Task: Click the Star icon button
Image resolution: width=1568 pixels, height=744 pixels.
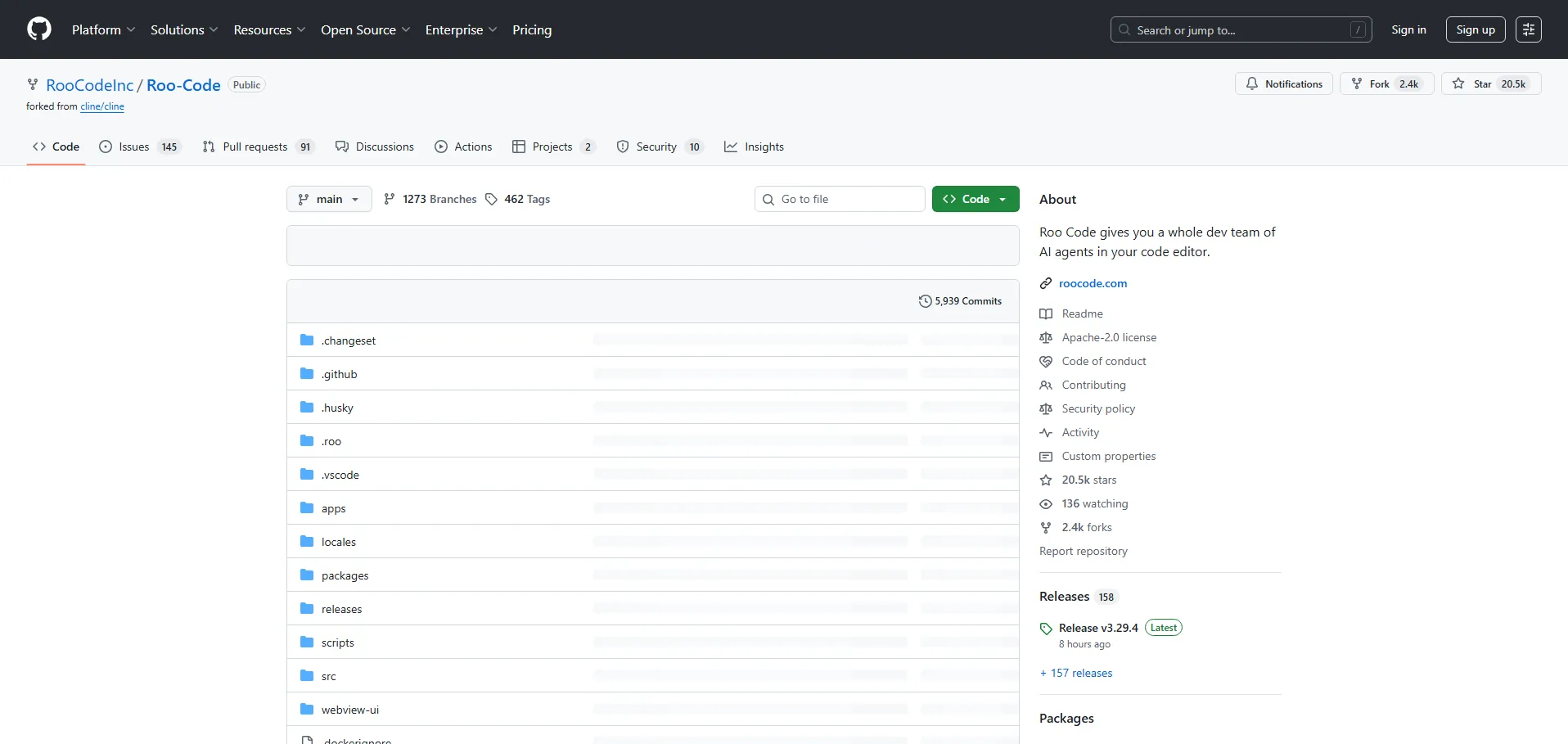Action: [x=1458, y=83]
